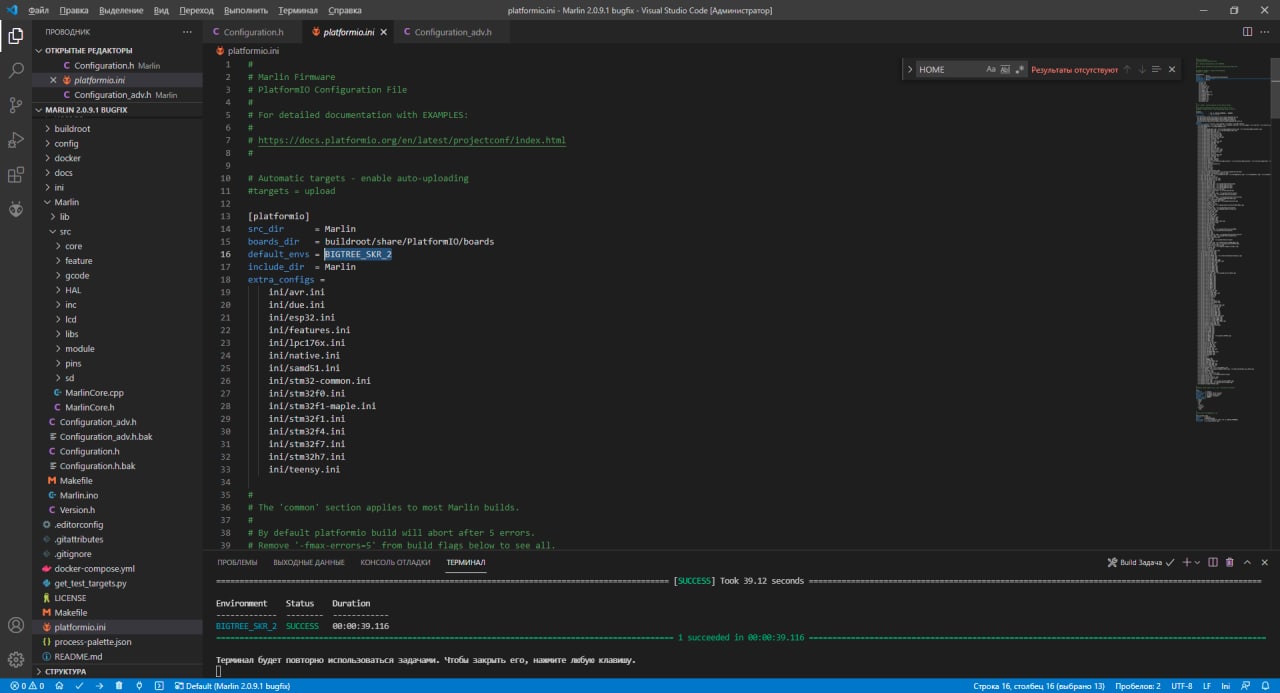Open the new terminal launch profile dropdown
Screen dimensions: 1280x693
point(1198,563)
